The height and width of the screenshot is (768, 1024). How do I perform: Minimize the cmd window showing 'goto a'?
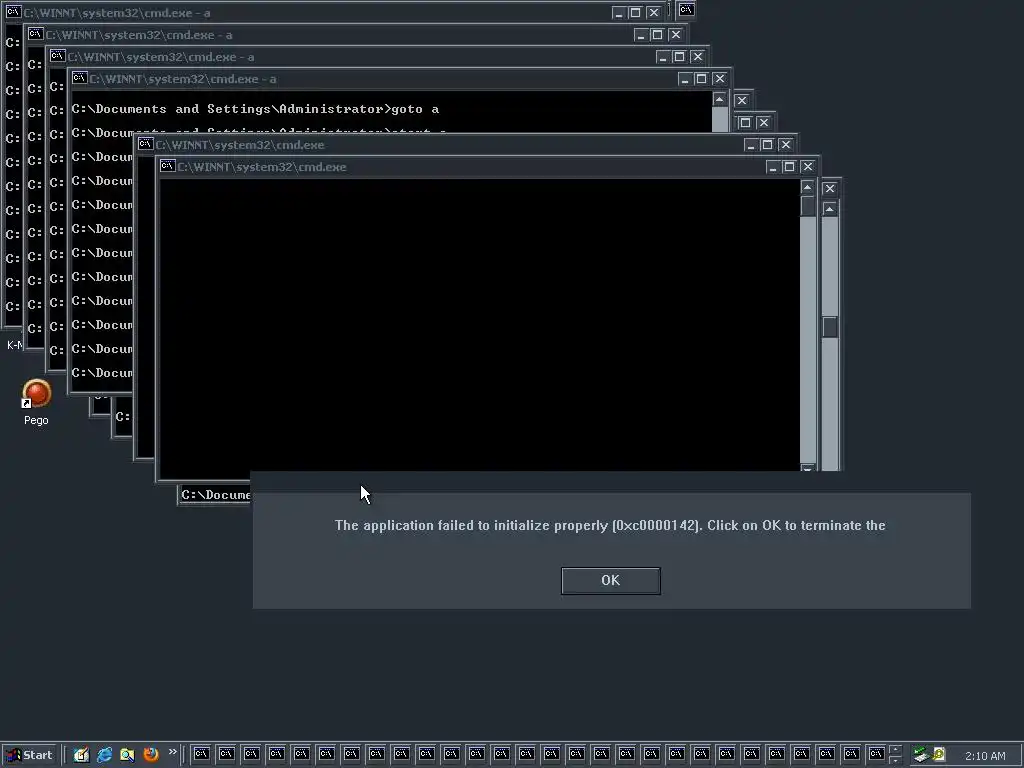[x=684, y=79]
